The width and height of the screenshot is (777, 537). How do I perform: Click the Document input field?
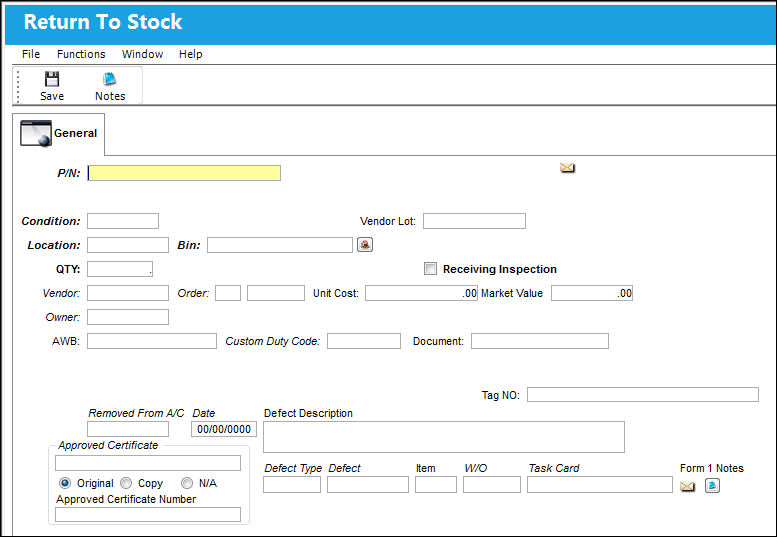tap(540, 341)
